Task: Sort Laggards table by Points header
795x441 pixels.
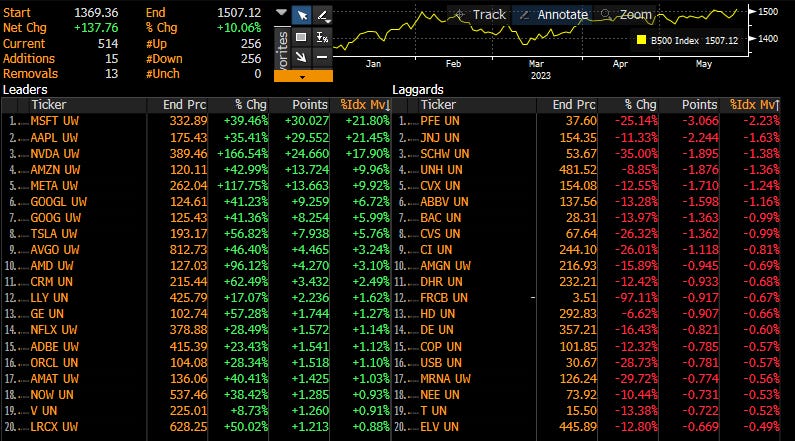Action: pyautogui.click(x=690, y=105)
